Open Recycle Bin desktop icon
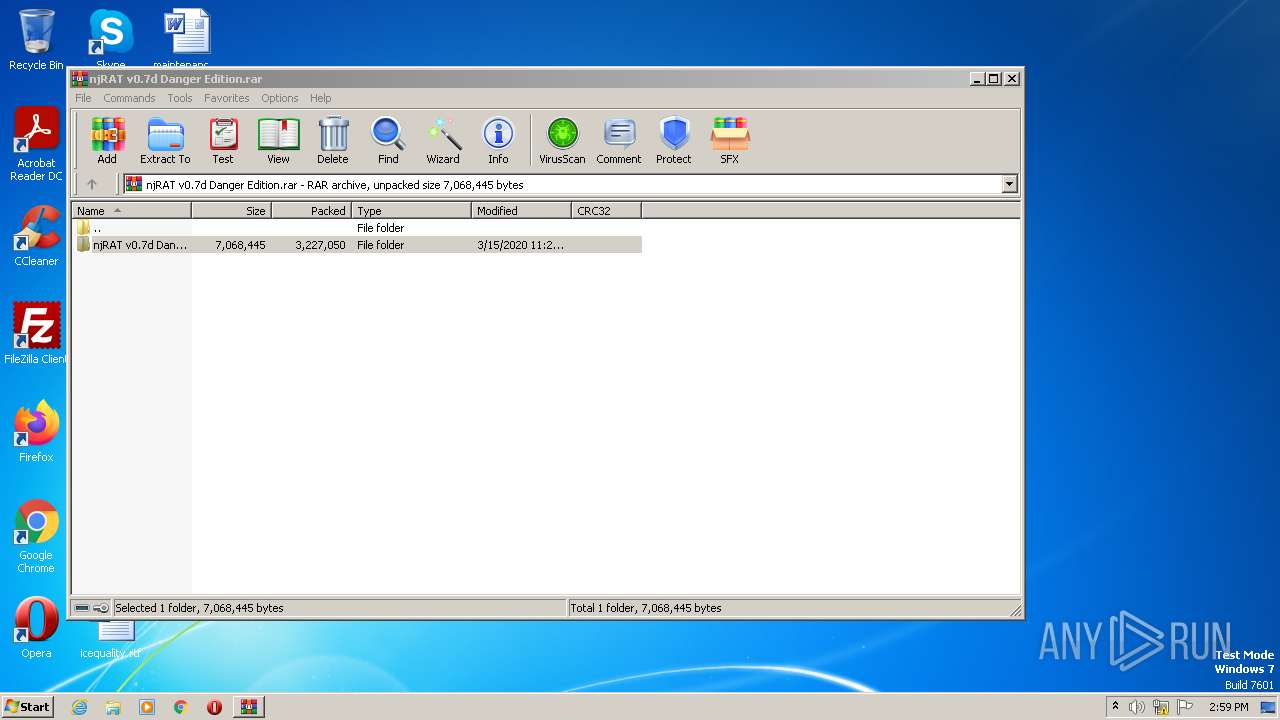 [36, 40]
